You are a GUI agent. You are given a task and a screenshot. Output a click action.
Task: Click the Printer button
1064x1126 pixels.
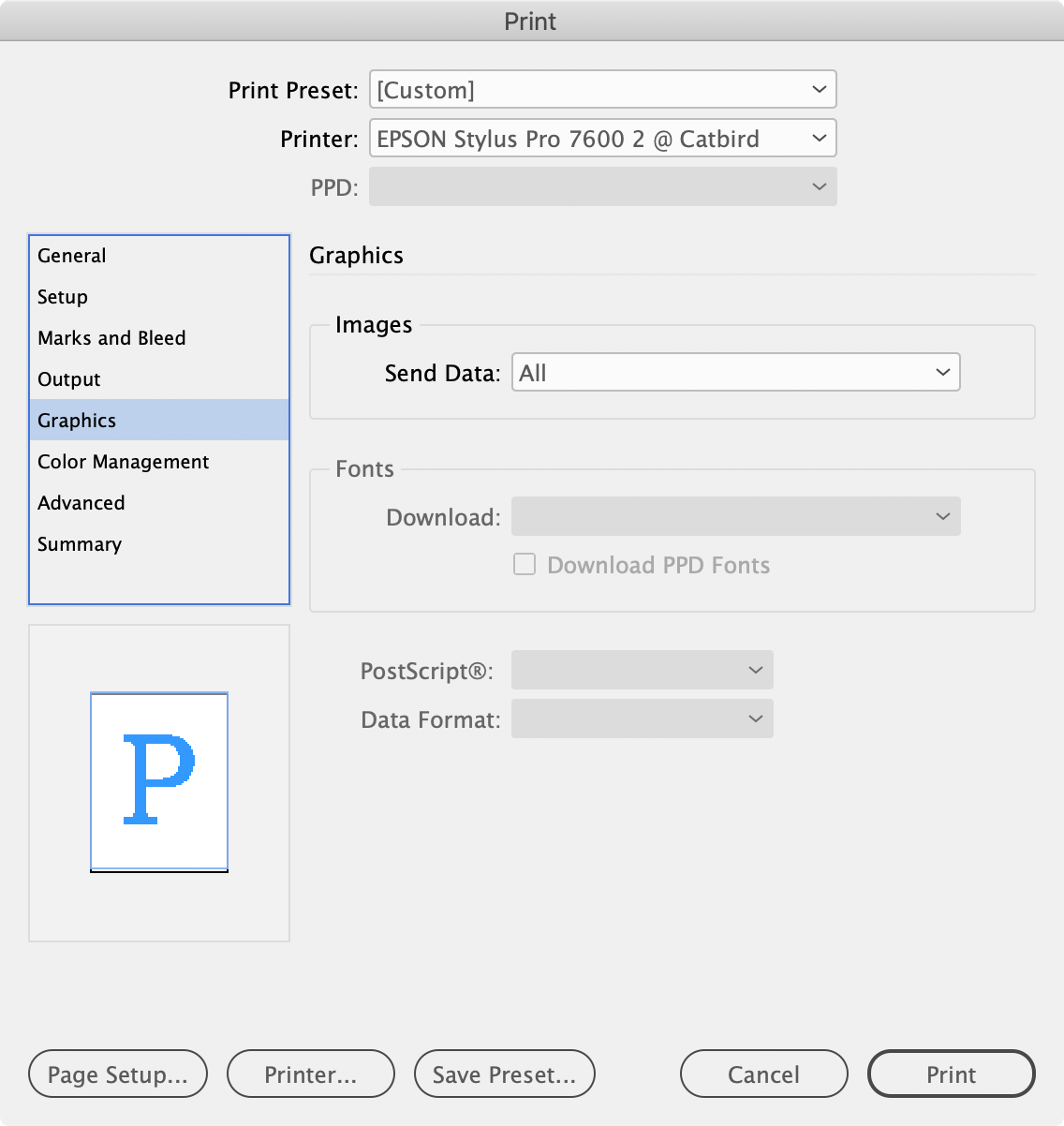(x=311, y=1074)
